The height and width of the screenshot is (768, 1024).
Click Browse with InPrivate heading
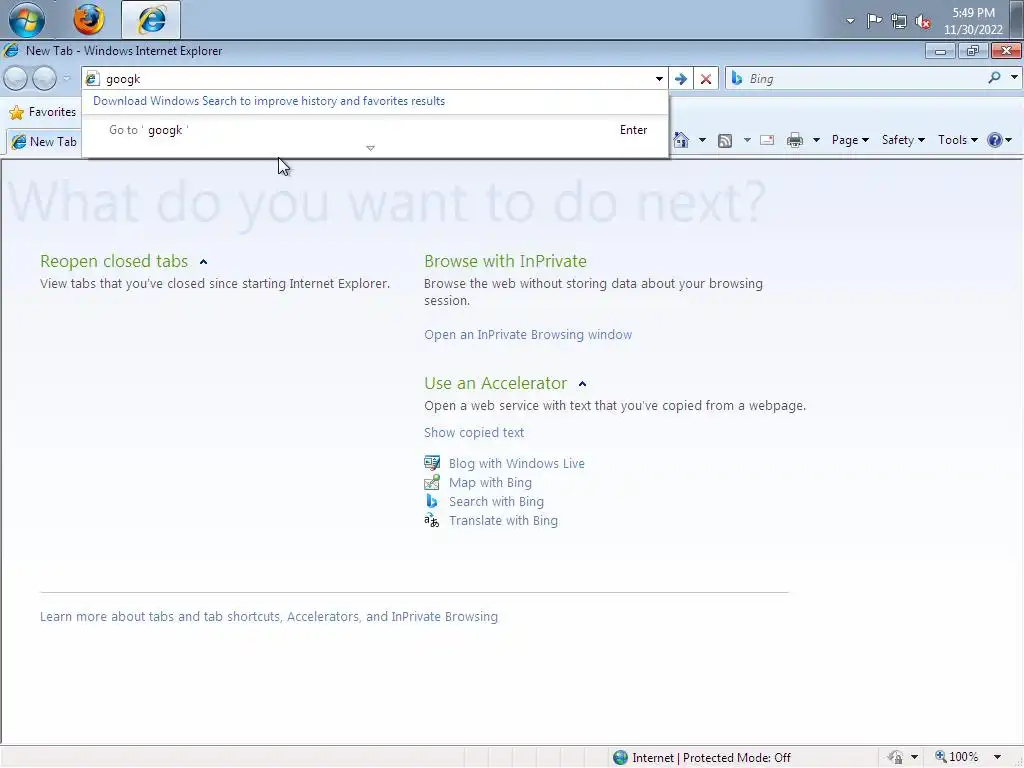[505, 261]
